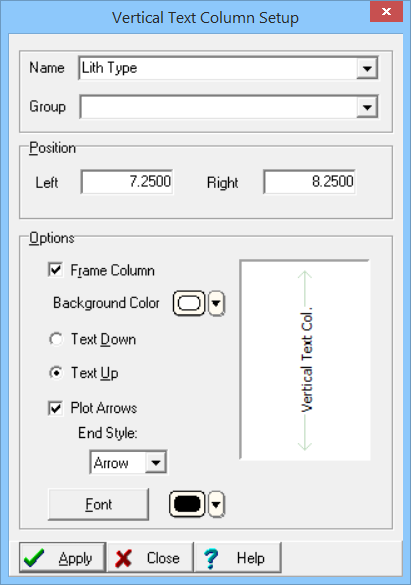The height and width of the screenshot is (585, 411).
Task: Open the Font settings button
Action: coord(98,504)
